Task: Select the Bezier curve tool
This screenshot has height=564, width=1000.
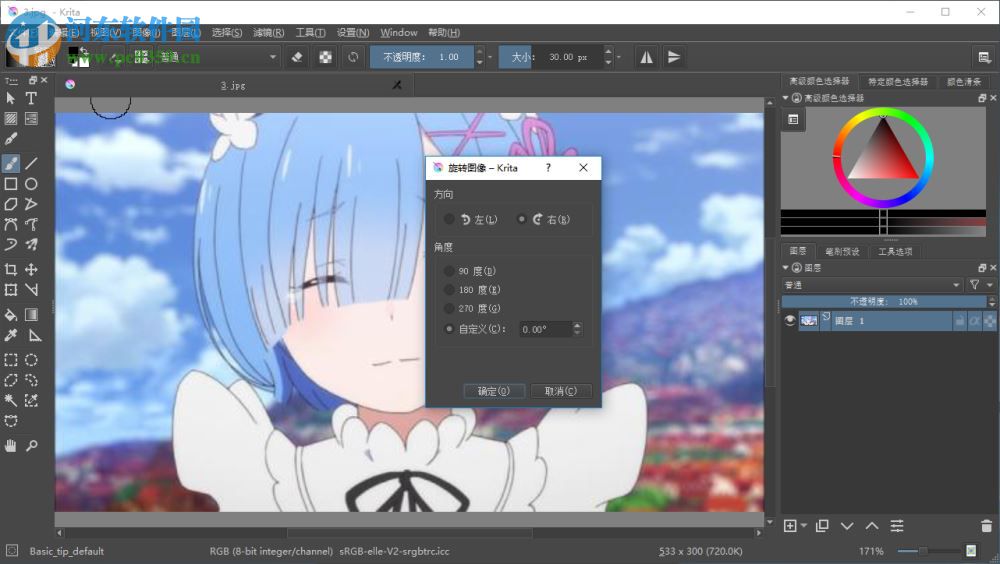Action: point(11,225)
